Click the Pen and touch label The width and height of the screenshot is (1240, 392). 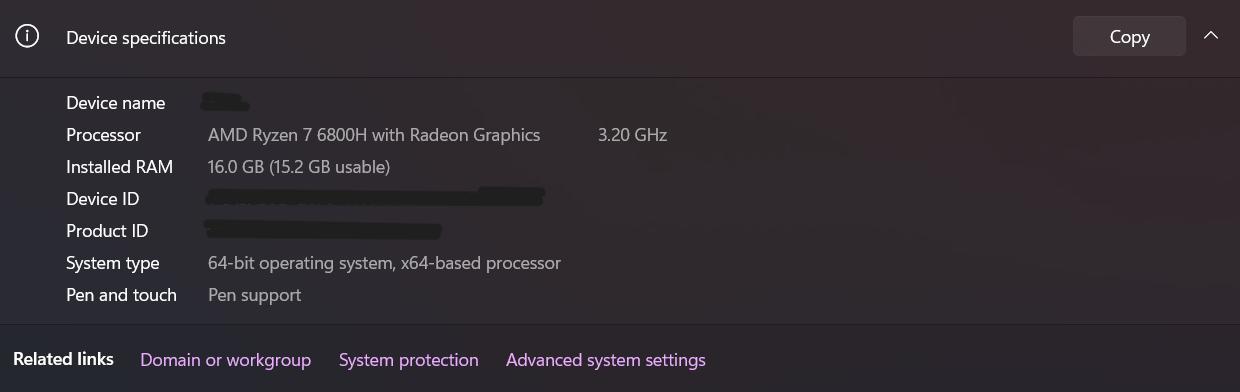pyautogui.click(x=121, y=295)
